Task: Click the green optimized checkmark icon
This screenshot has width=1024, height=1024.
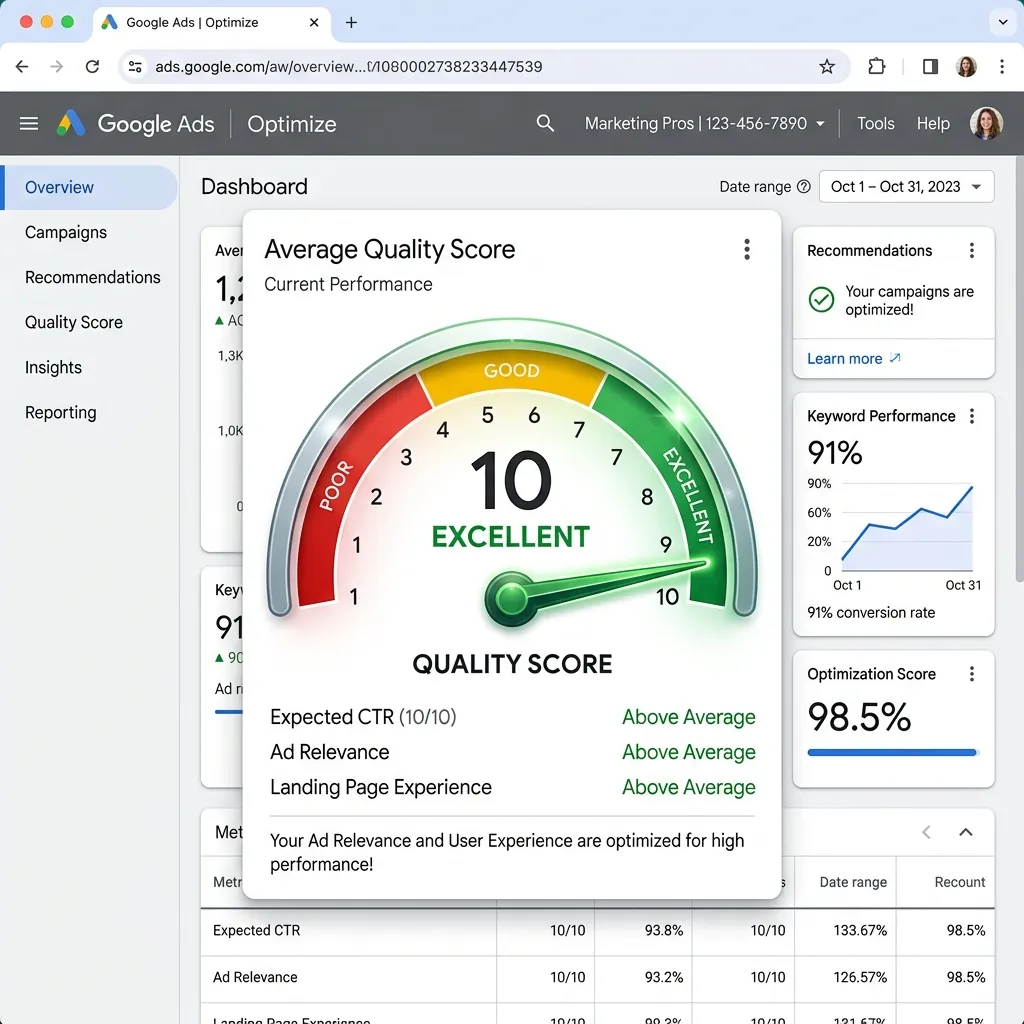Action: [822, 300]
